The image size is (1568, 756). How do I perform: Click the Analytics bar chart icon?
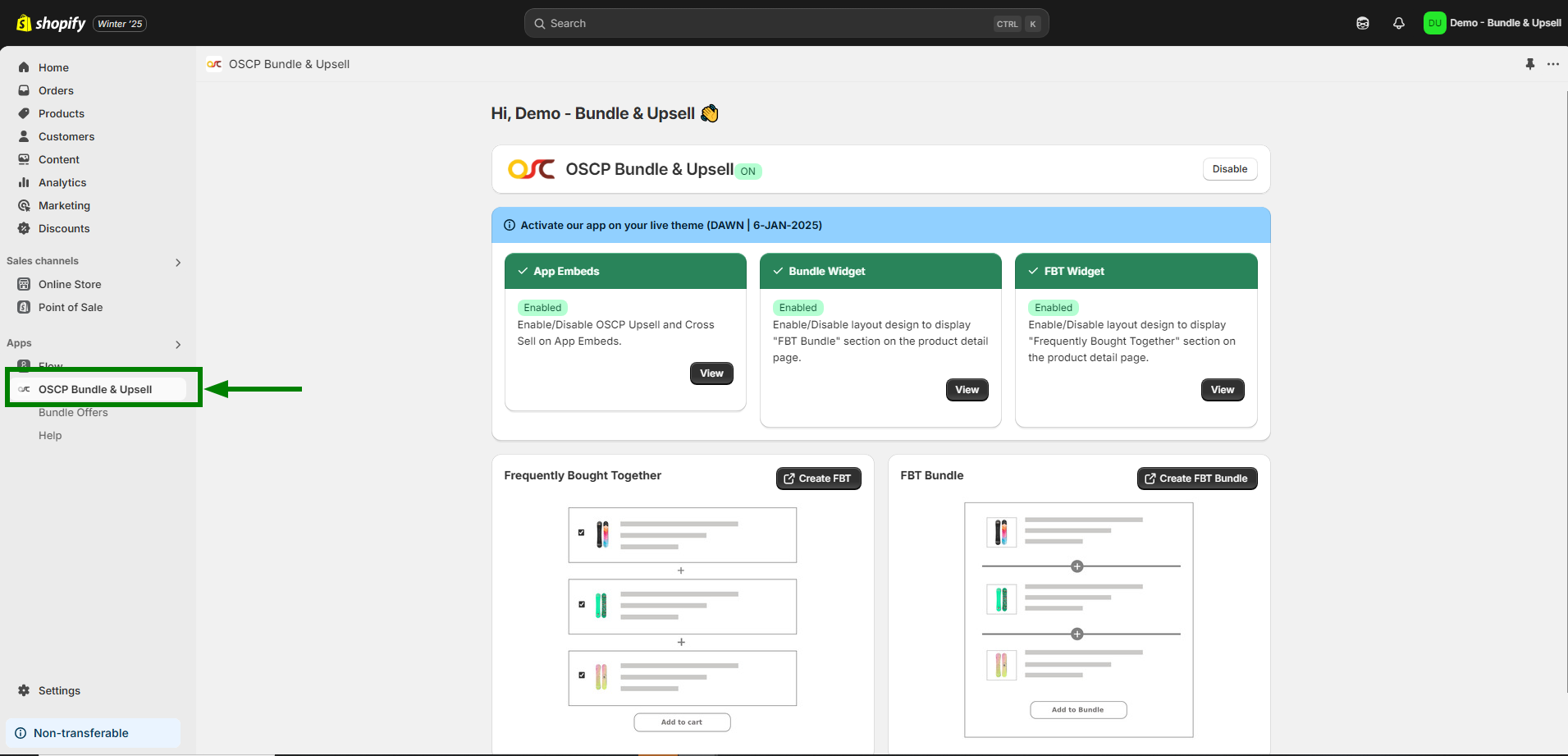coord(24,182)
